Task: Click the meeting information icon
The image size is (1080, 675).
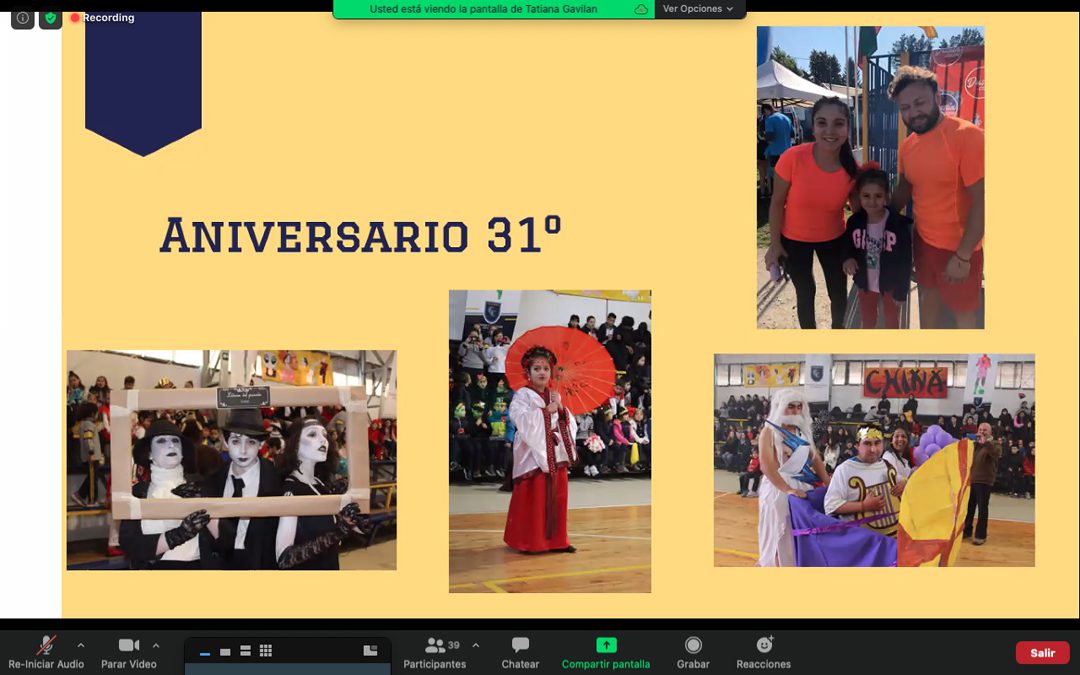Action: pyautogui.click(x=23, y=18)
